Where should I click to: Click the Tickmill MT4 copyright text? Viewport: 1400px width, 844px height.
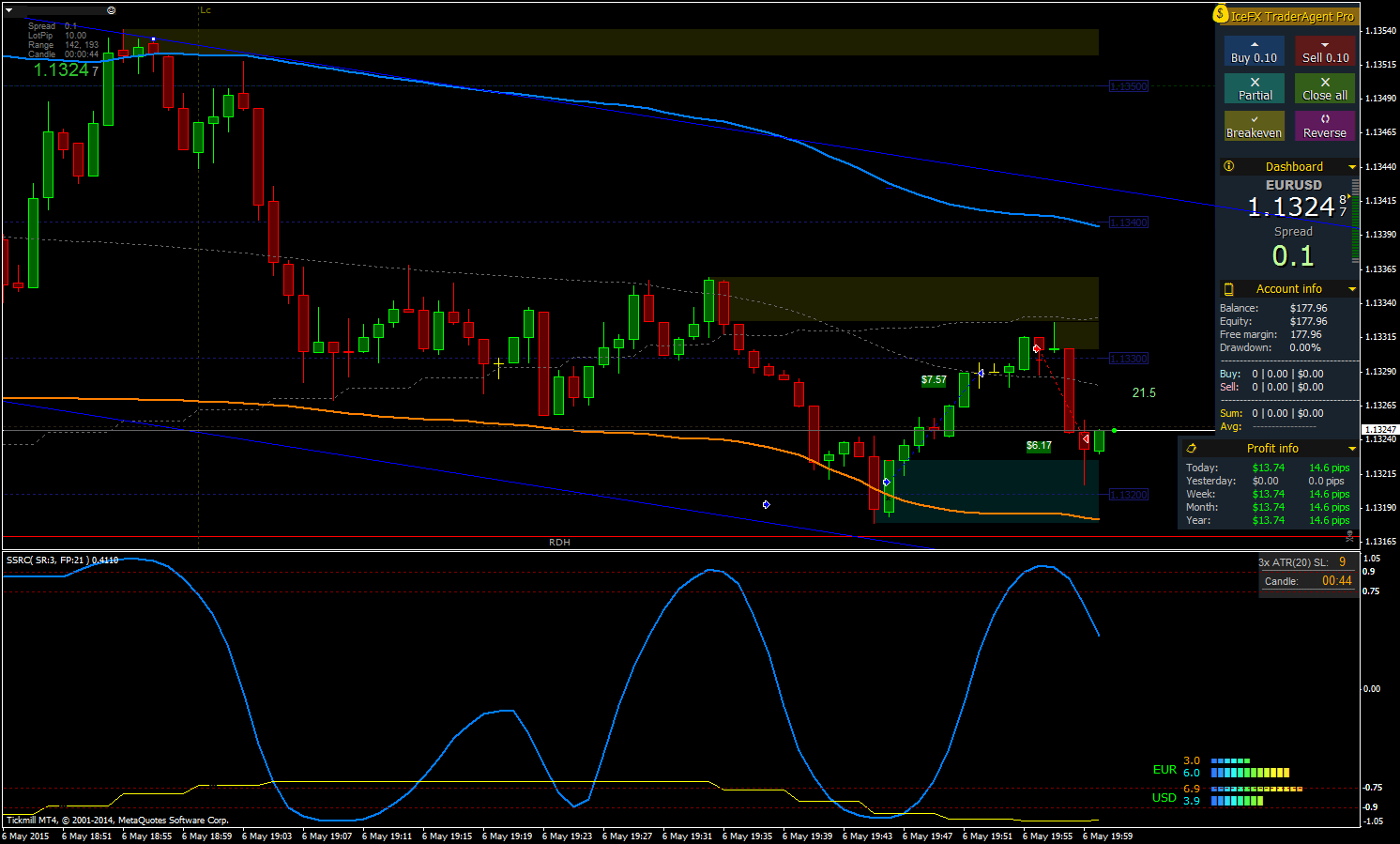(x=117, y=821)
